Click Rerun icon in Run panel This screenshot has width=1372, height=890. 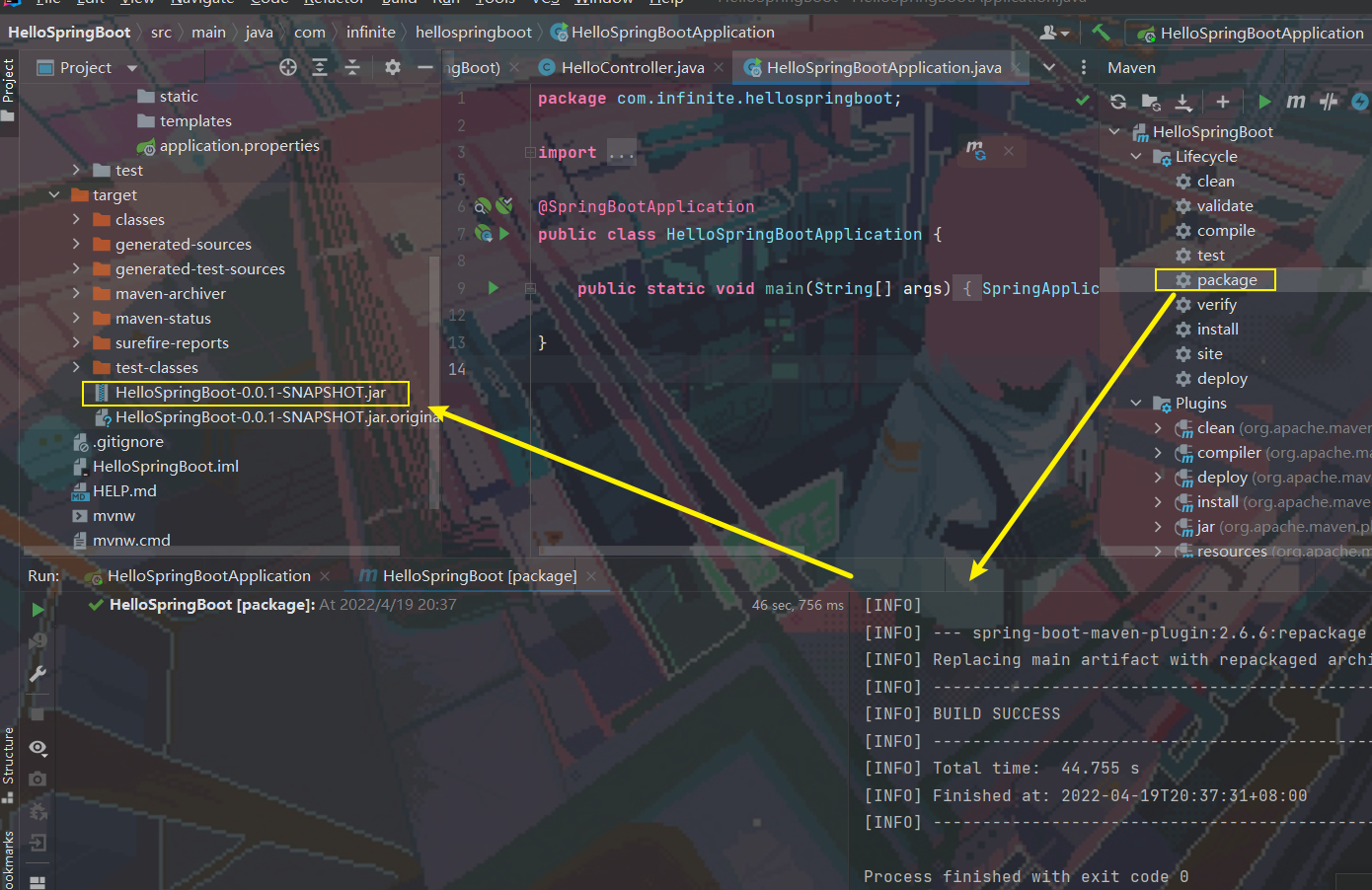[x=38, y=610]
